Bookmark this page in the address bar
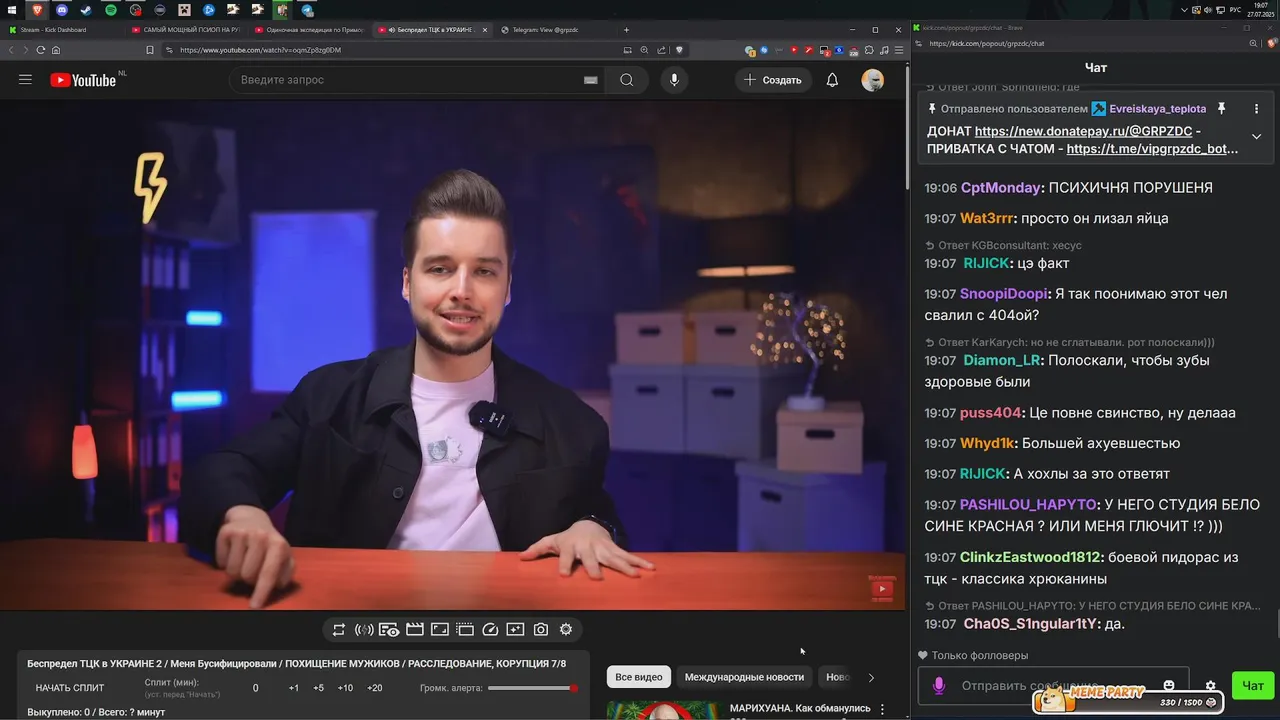This screenshot has height=720, width=1280. tap(150, 50)
